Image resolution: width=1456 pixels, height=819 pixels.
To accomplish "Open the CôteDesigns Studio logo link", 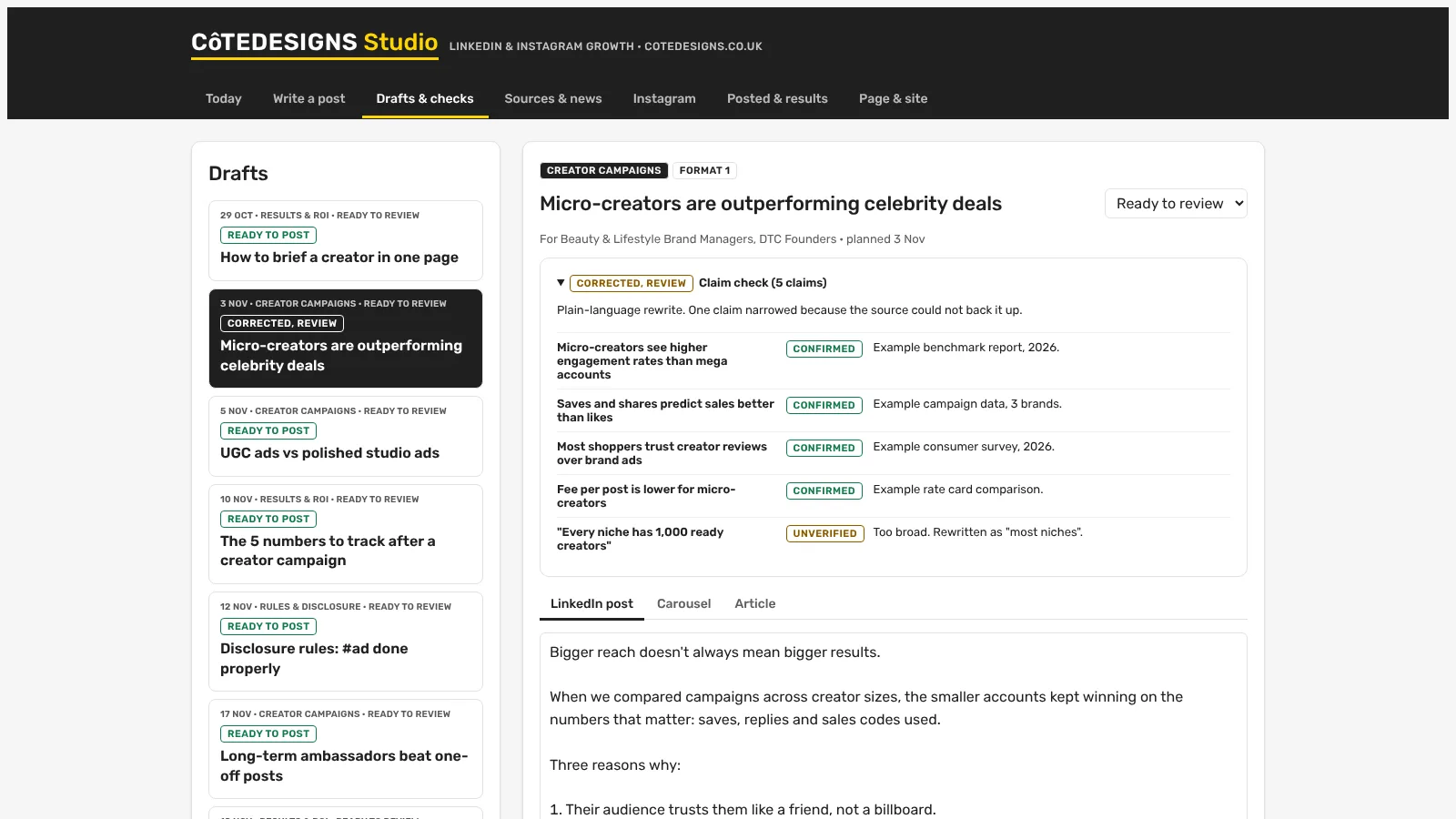I will click(314, 43).
